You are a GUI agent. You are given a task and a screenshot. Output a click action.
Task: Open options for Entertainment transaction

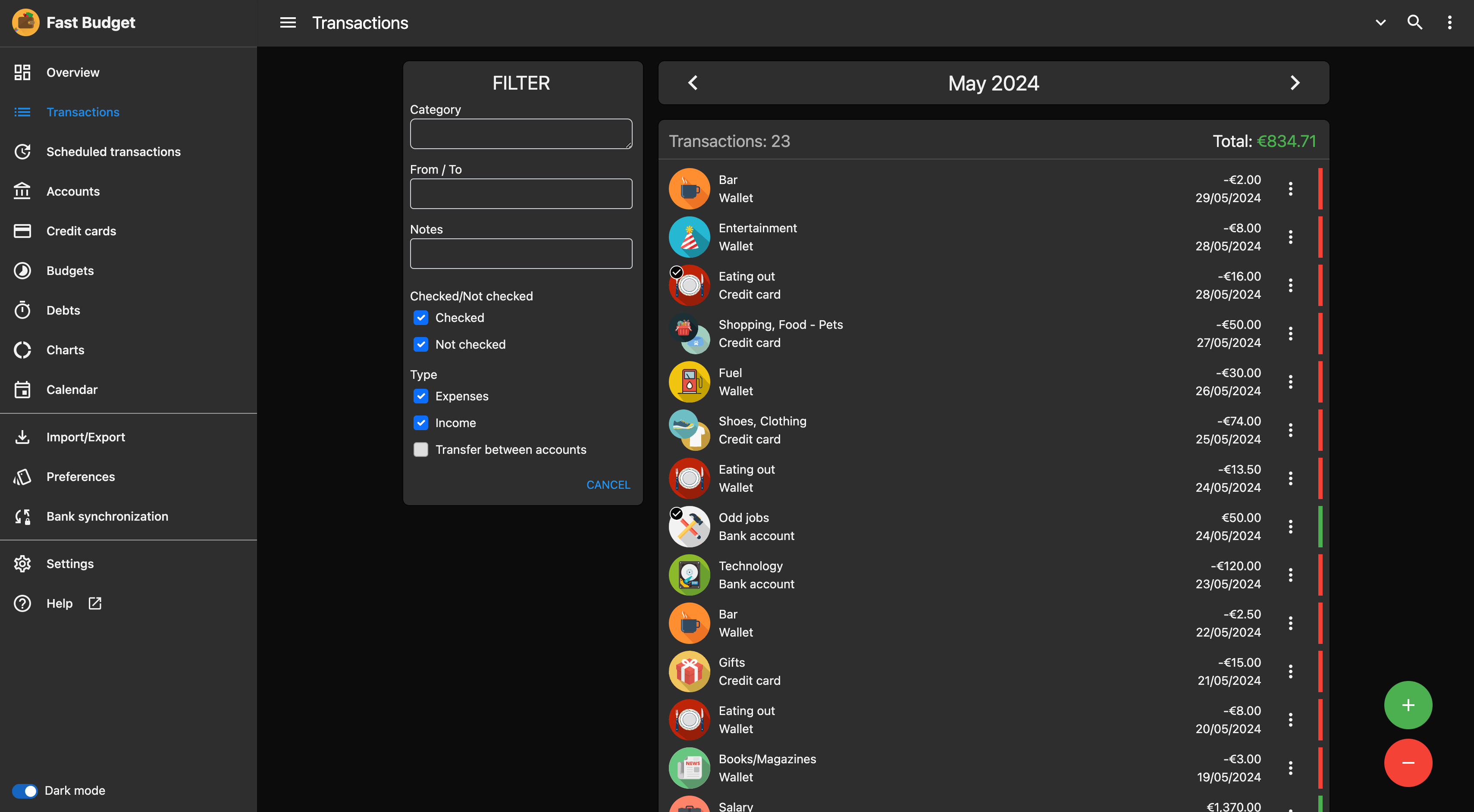(x=1290, y=237)
